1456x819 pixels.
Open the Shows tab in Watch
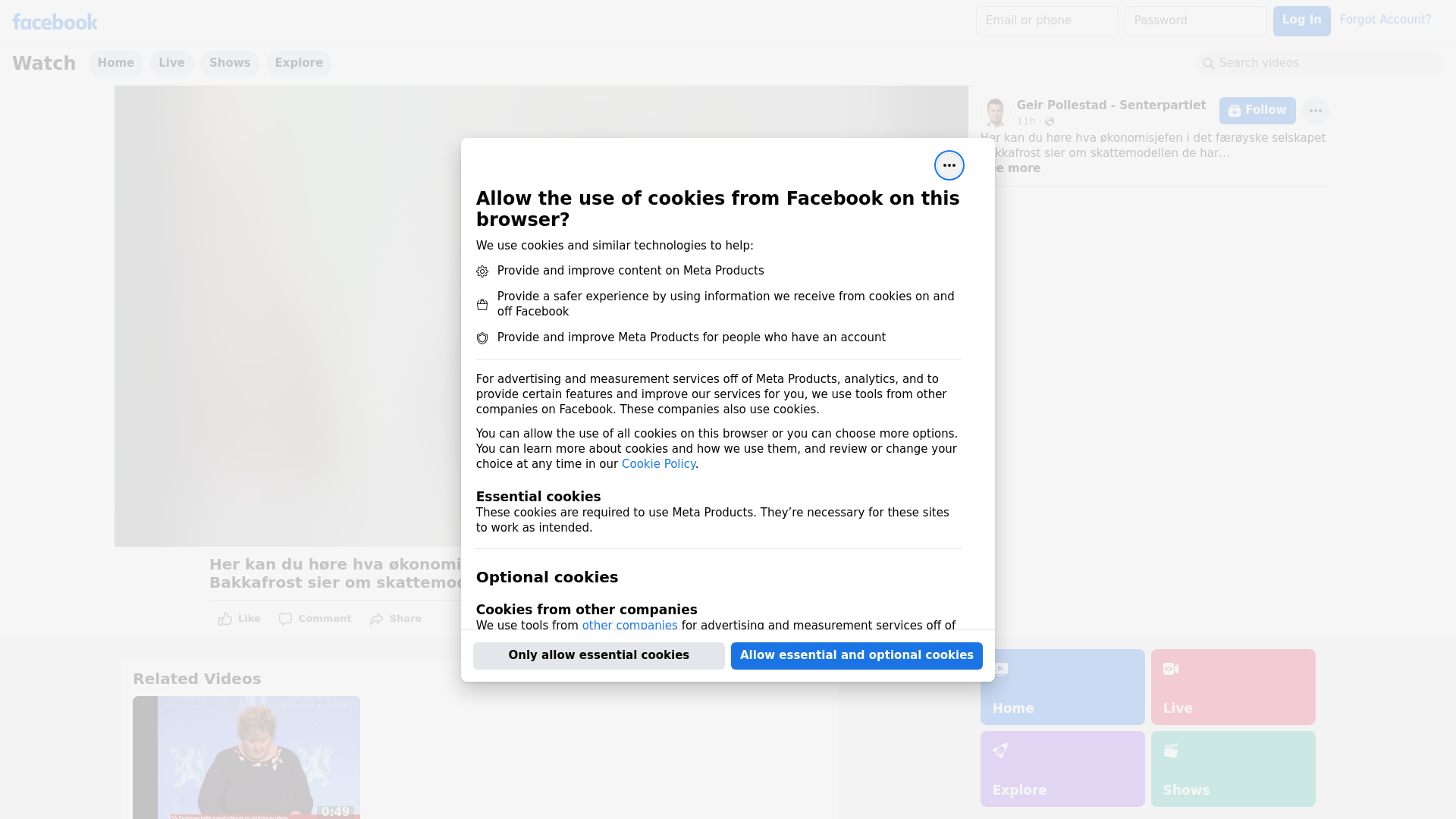[230, 63]
